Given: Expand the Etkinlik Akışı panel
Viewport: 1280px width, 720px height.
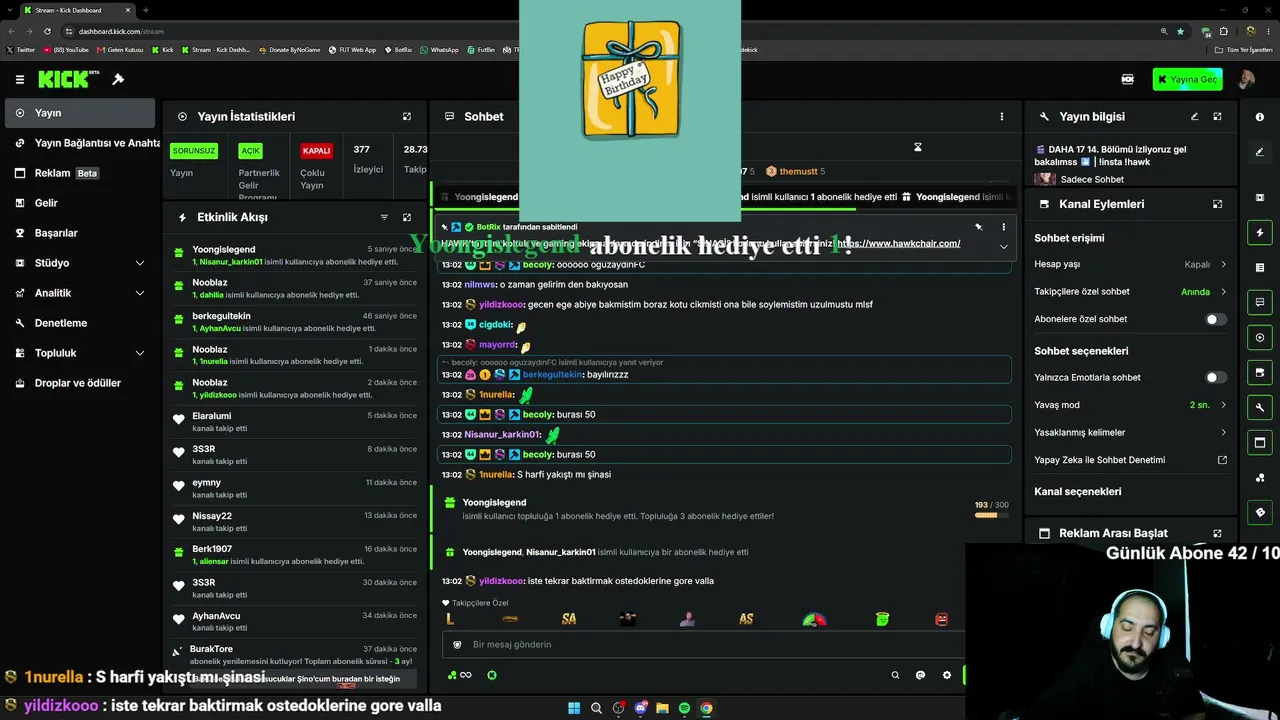Looking at the screenshot, I should pyautogui.click(x=407, y=217).
